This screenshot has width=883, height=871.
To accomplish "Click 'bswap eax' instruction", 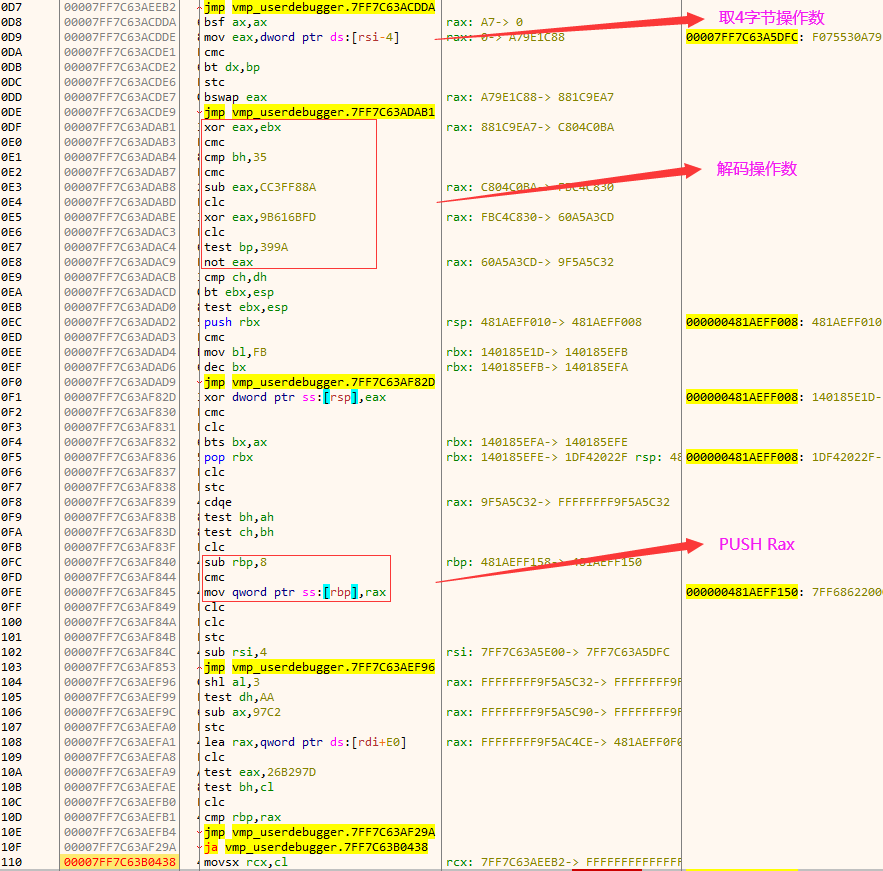I will coord(235,97).
